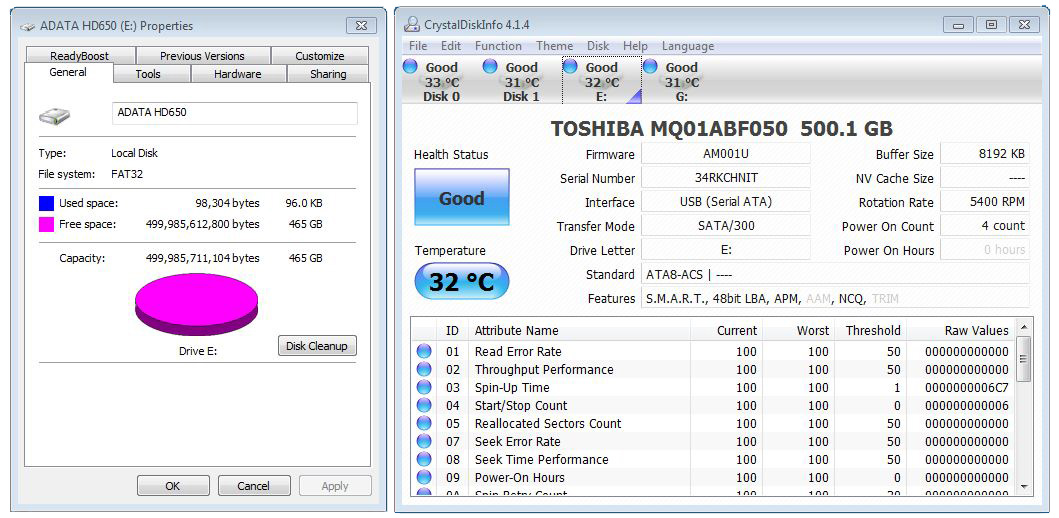This screenshot has width=1059, height=518.
Task: Click the blue Used space color box
Action: coord(46,203)
